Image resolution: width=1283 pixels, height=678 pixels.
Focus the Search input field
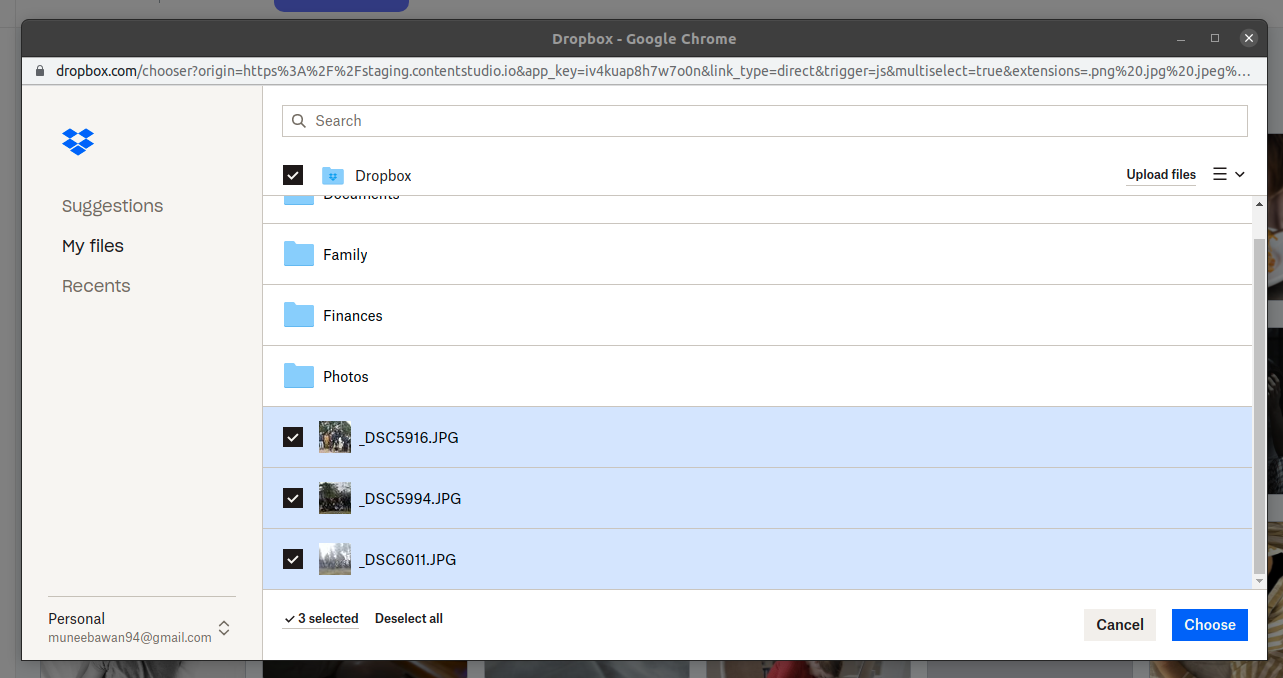pos(765,121)
